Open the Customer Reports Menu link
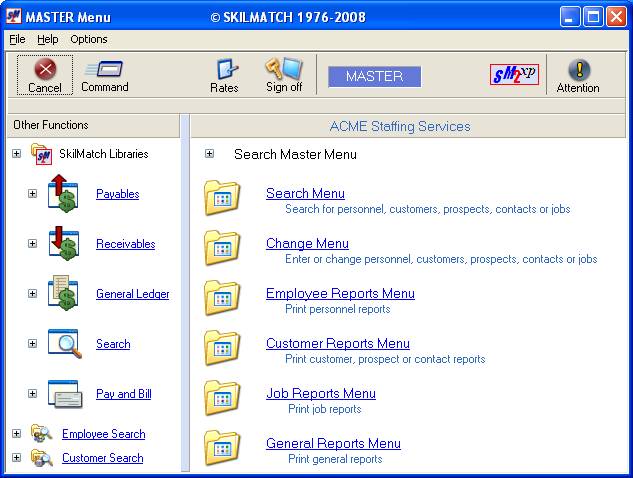Viewport: 633px width, 478px height. [x=338, y=344]
